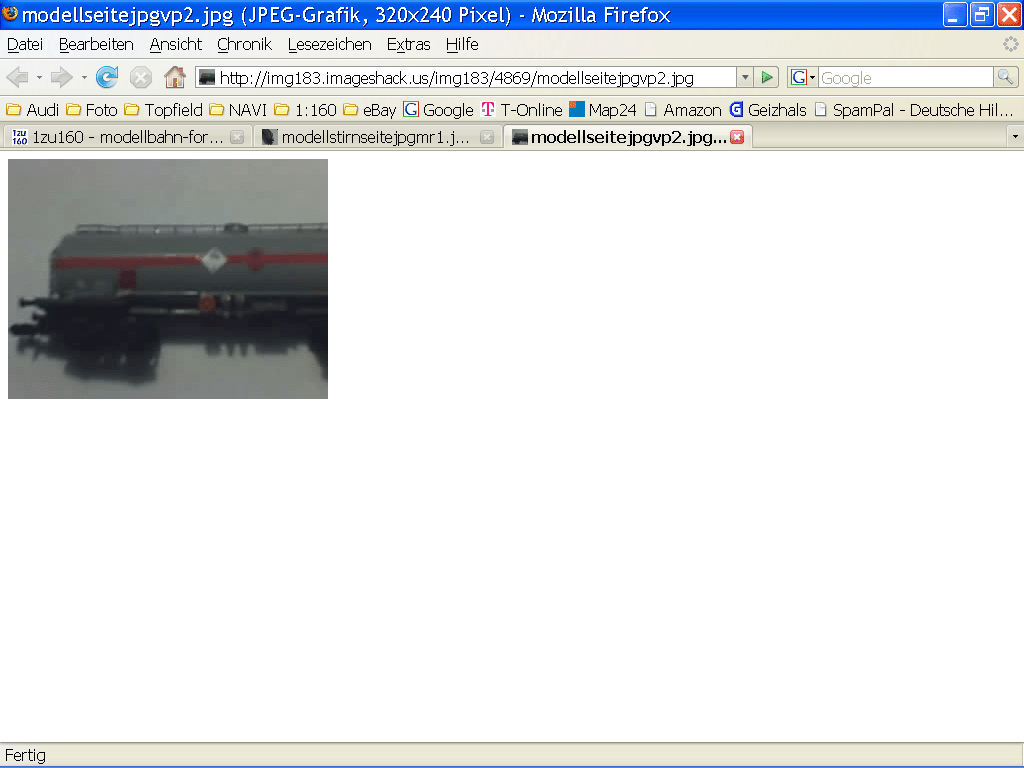Click the Reload page icon
The height and width of the screenshot is (768, 1024).
pyautogui.click(x=107, y=78)
